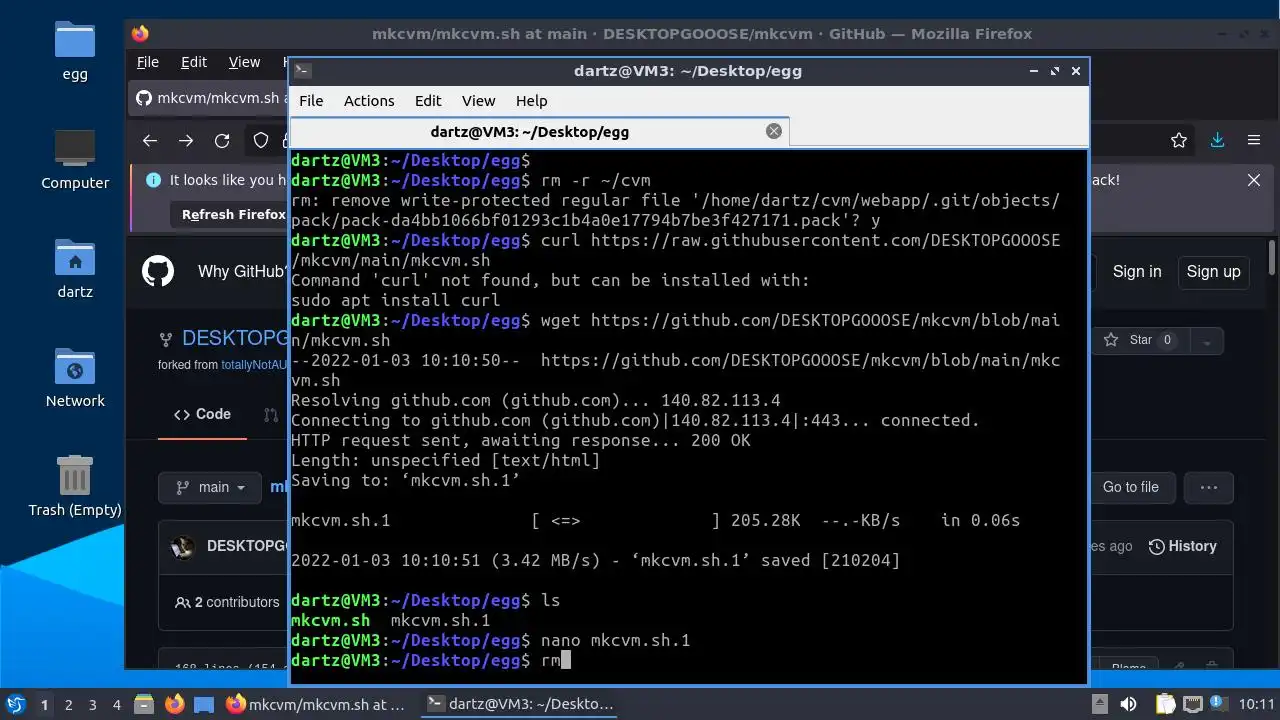Select terminal tab dartz@VM3: ~/Desktop/egg
This screenshot has width=1280, height=720.
540,131
